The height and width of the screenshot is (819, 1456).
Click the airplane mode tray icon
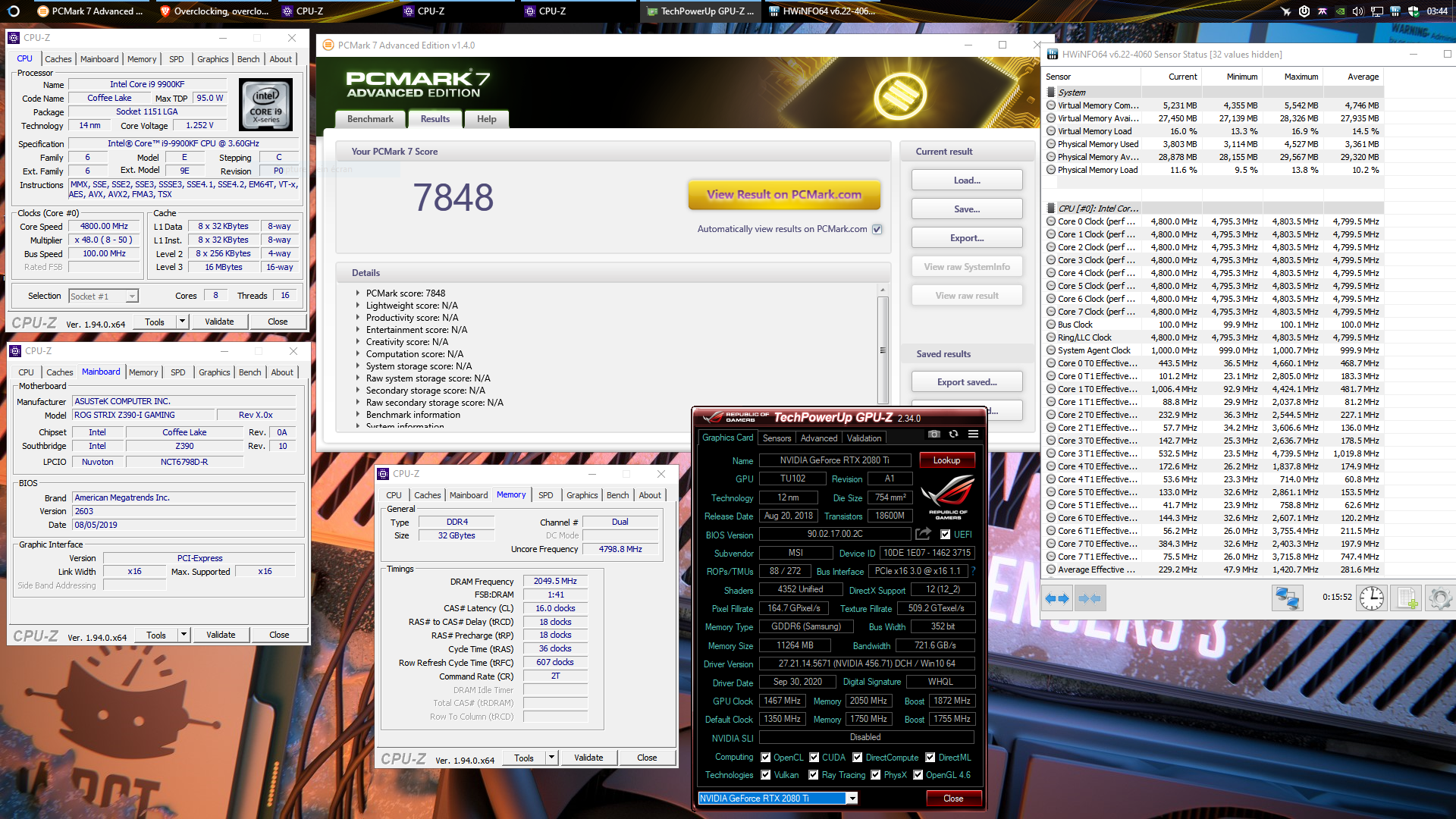(x=1285, y=11)
